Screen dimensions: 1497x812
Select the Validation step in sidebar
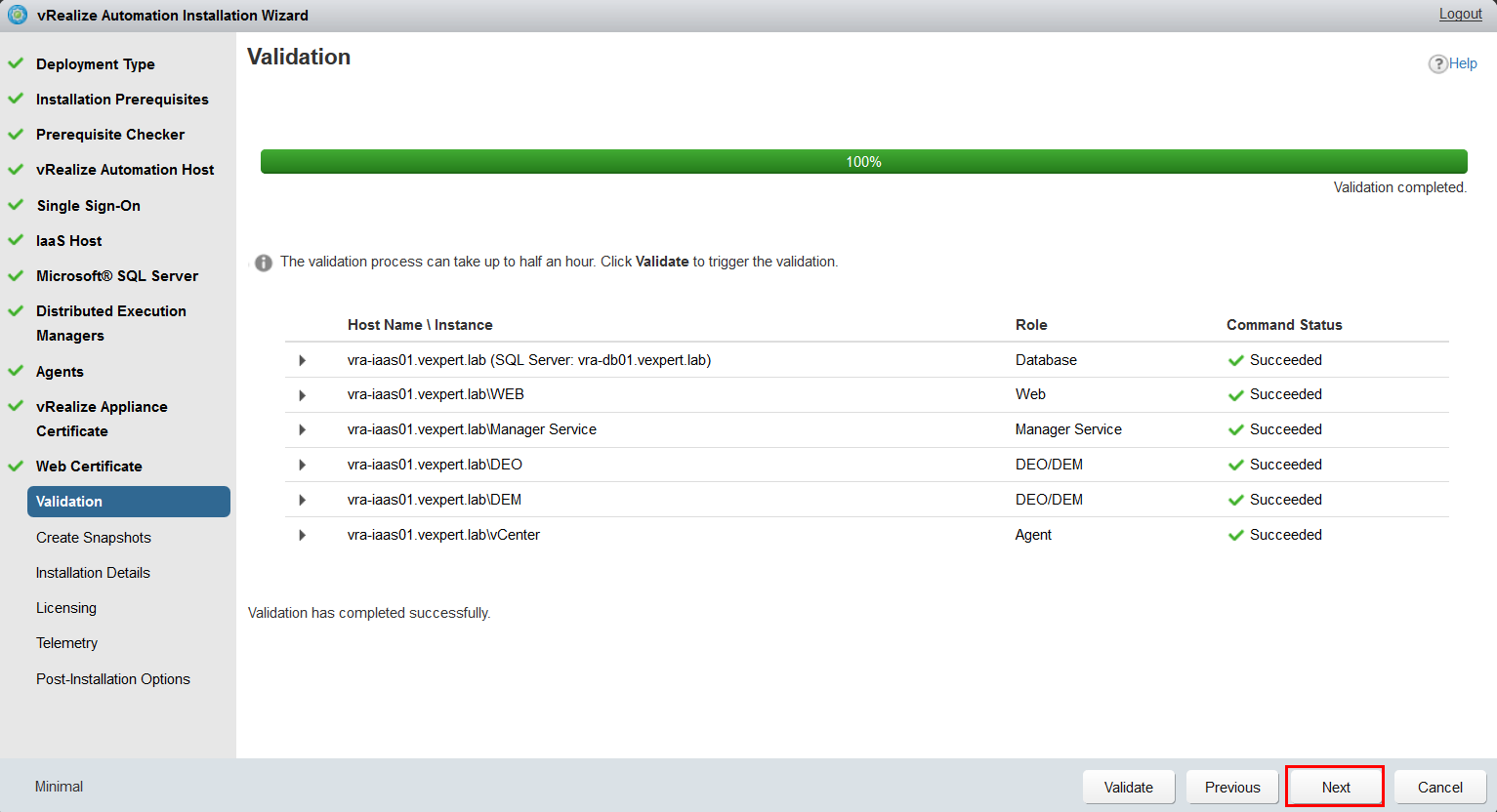point(129,502)
